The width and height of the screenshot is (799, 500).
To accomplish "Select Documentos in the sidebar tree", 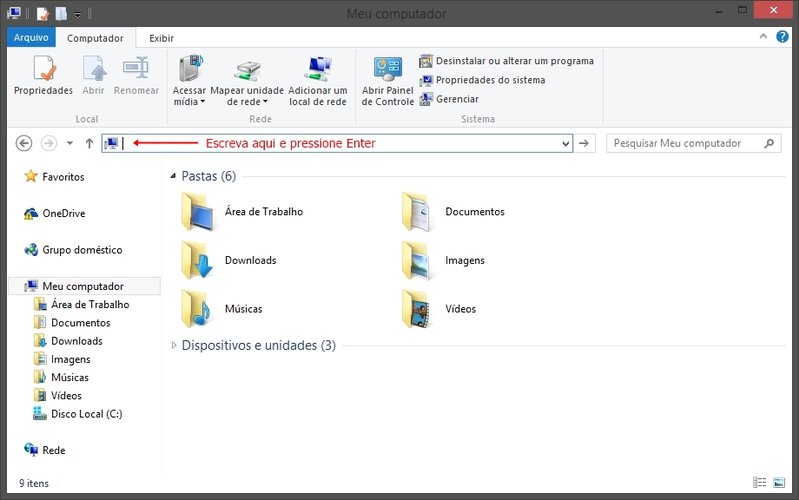I will 72,323.
